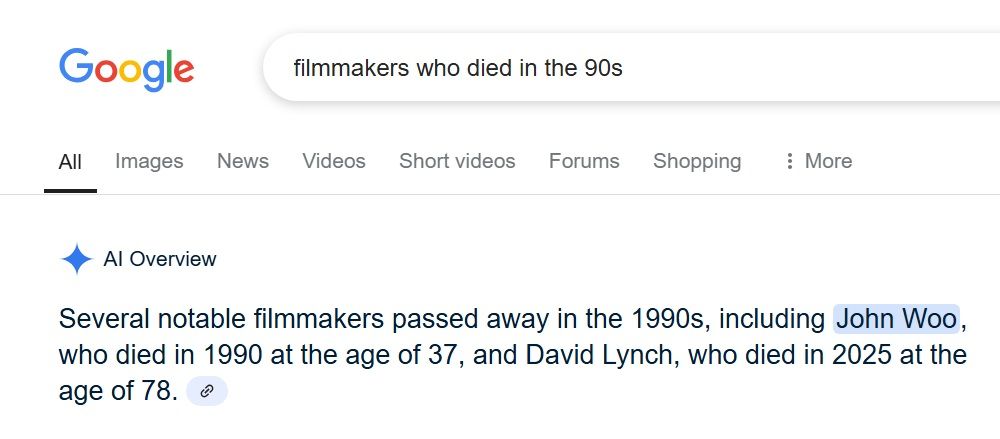Viewport: 1000px width, 439px height.
Task: Show Shopping results
Action: pyautogui.click(x=697, y=161)
